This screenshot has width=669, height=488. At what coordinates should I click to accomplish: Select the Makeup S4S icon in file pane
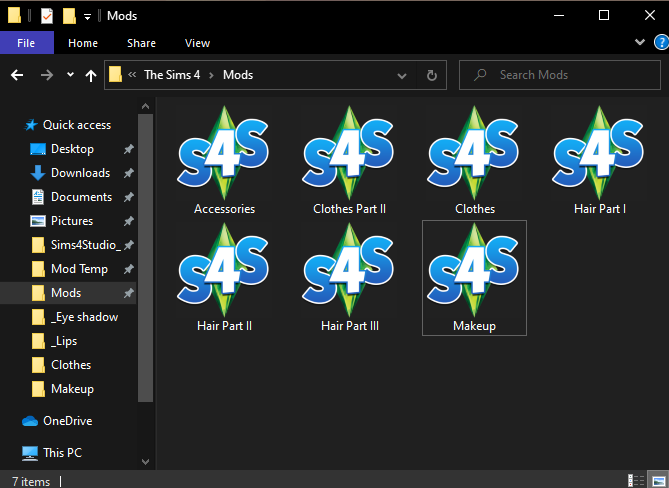tap(474, 270)
